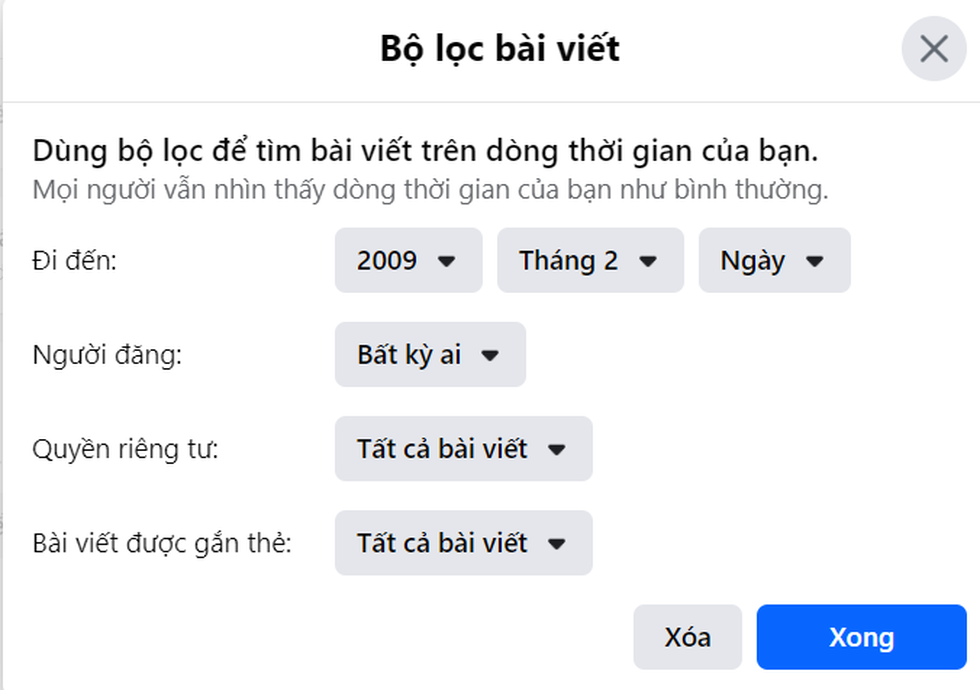Image resolution: width=980 pixels, height=690 pixels.
Task: Click the X icon to close the filter dialog
Action: click(x=933, y=48)
